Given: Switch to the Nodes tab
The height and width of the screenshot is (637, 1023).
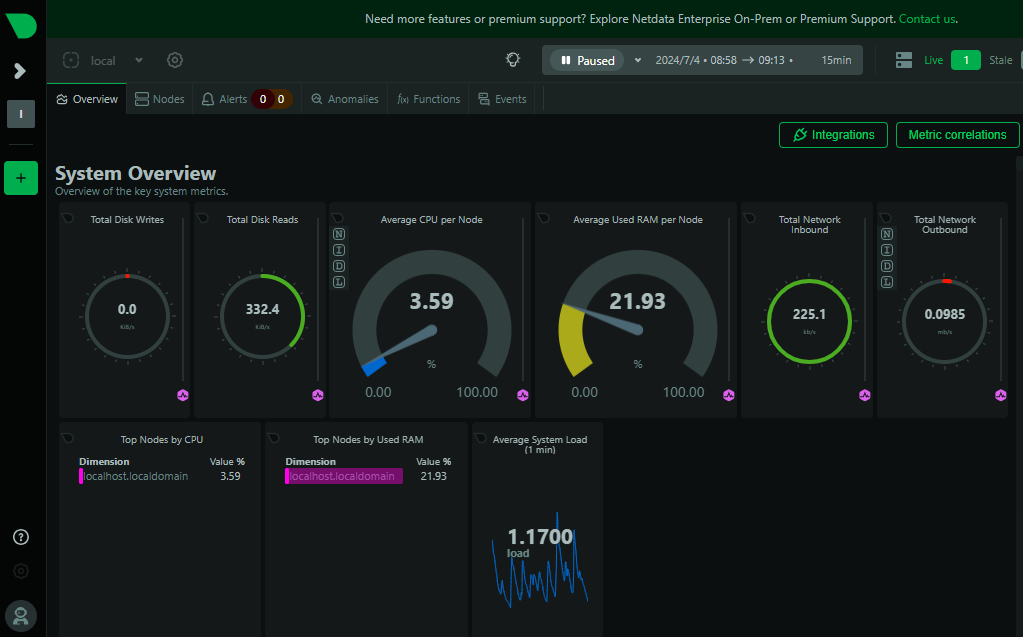Looking at the screenshot, I should 160,99.
